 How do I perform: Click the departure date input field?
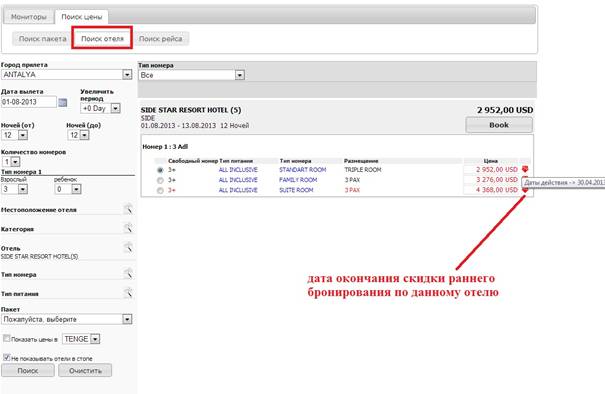coord(29,102)
